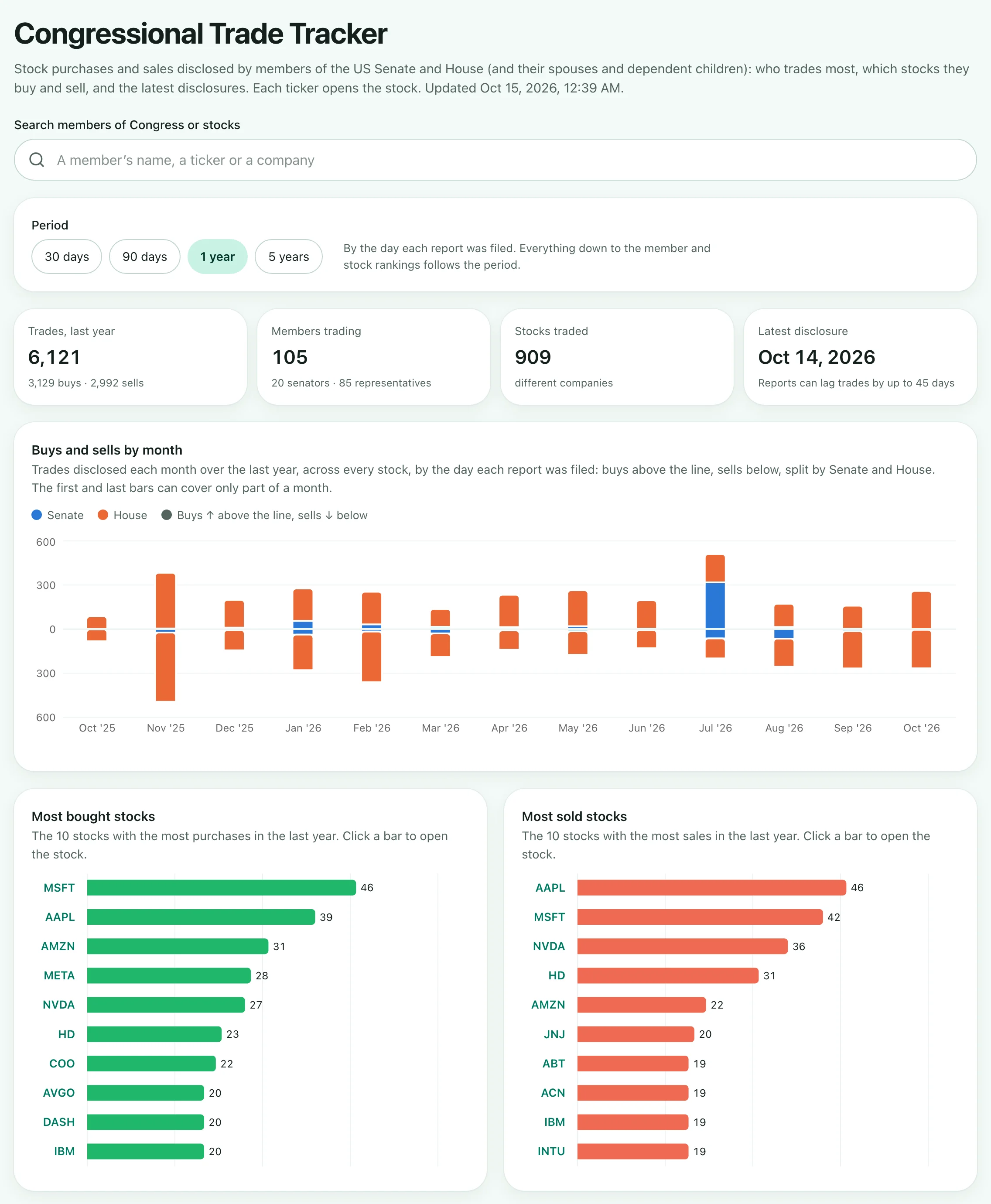Click the red AAPL bar showing 46

coord(712,887)
